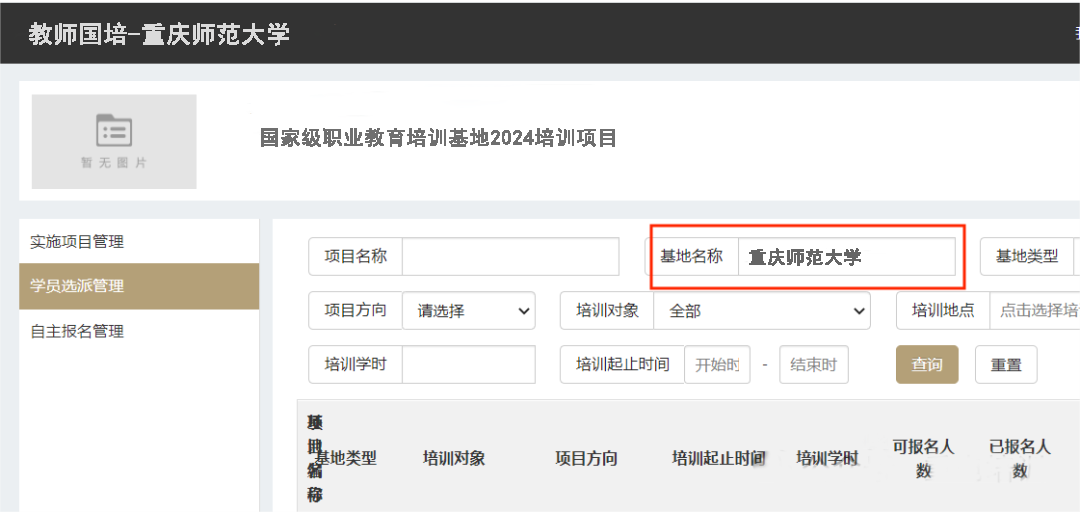Screen dimensions: 1080x512
Task: Click the 可报名人数 column header
Action: click(923, 458)
